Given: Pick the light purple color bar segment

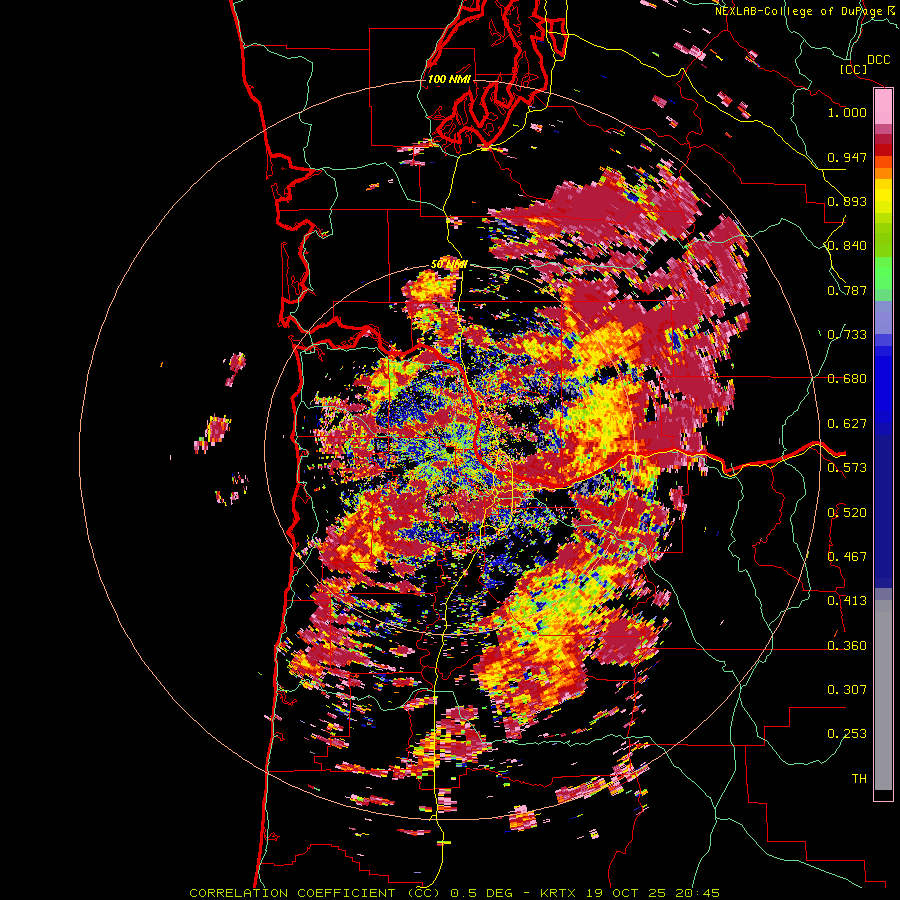Looking at the screenshot, I should (x=883, y=317).
